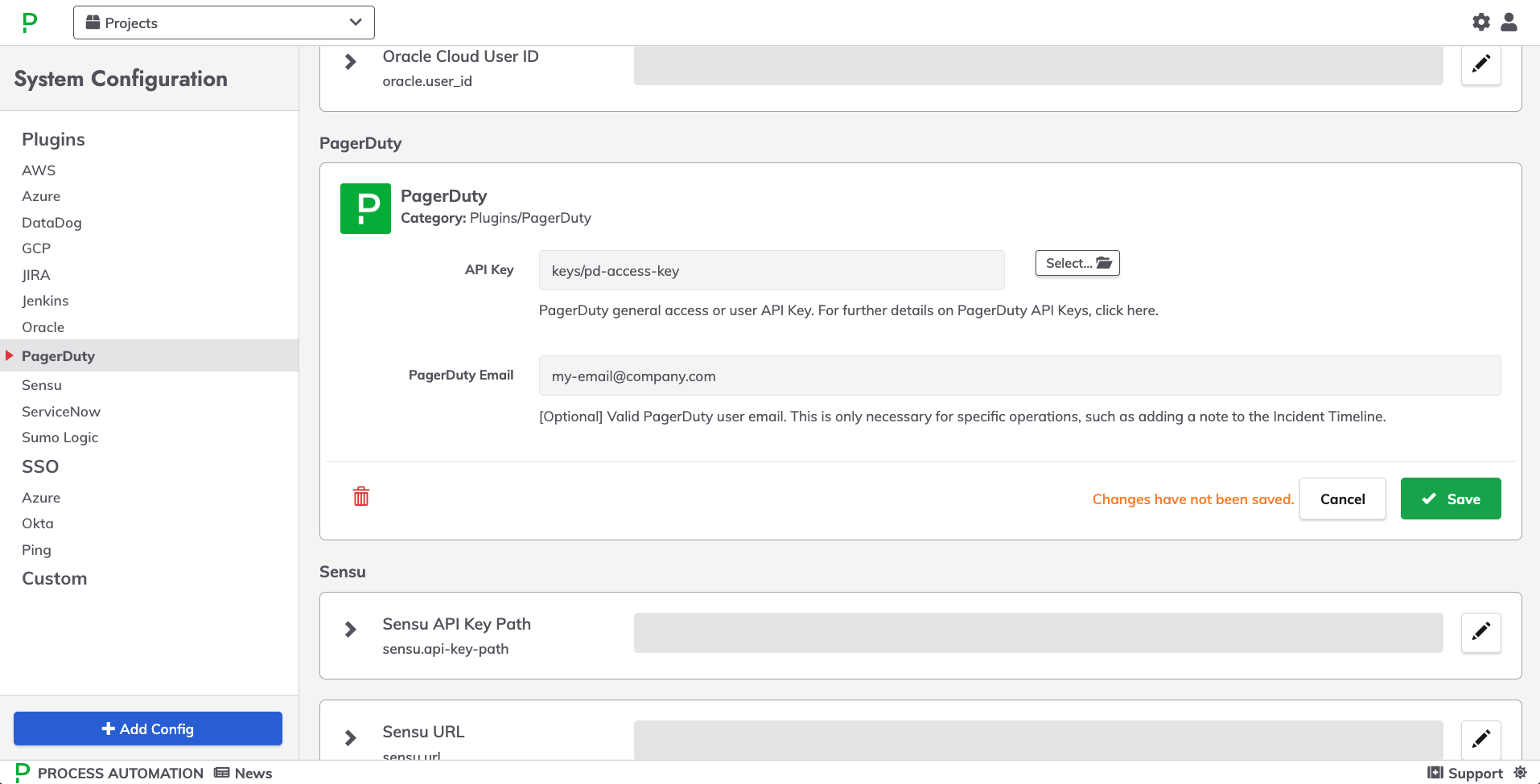The image size is (1540, 784).
Task: Click the PagerDuty Email input field
Action: click(x=1019, y=376)
